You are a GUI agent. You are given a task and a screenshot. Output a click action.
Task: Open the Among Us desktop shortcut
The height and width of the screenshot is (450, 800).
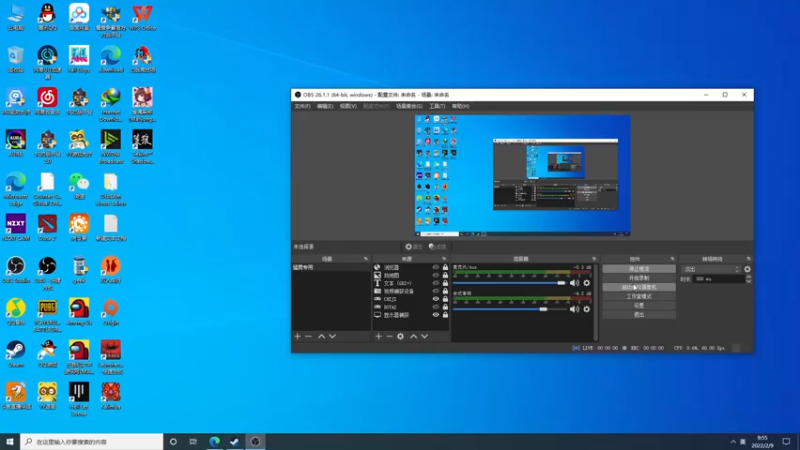click(x=79, y=312)
